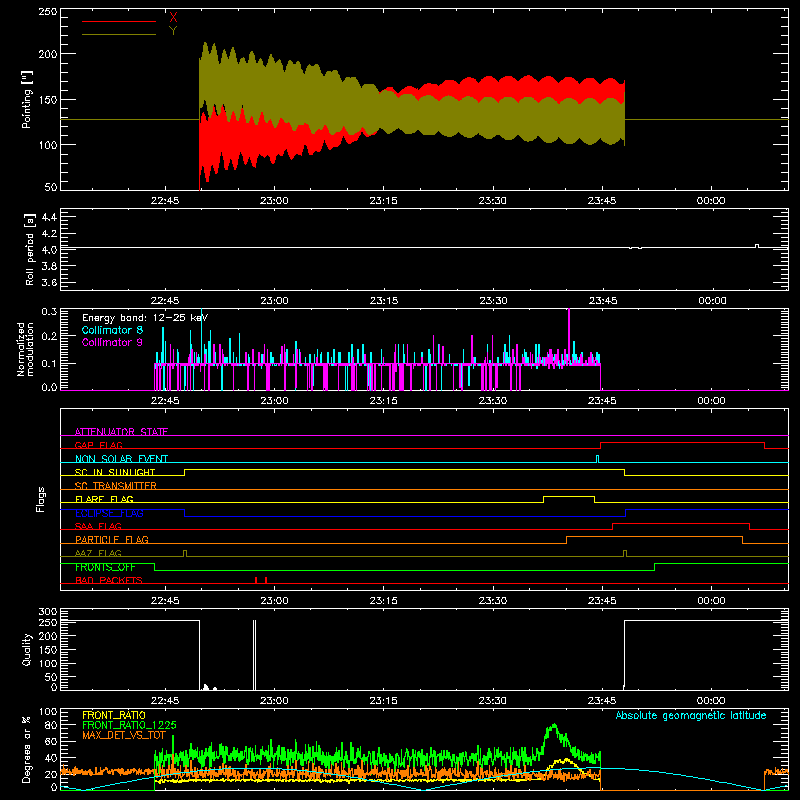Viewport: 800px width, 800px height.
Task: Click the Flags axis title
Action: (x=40, y=499)
